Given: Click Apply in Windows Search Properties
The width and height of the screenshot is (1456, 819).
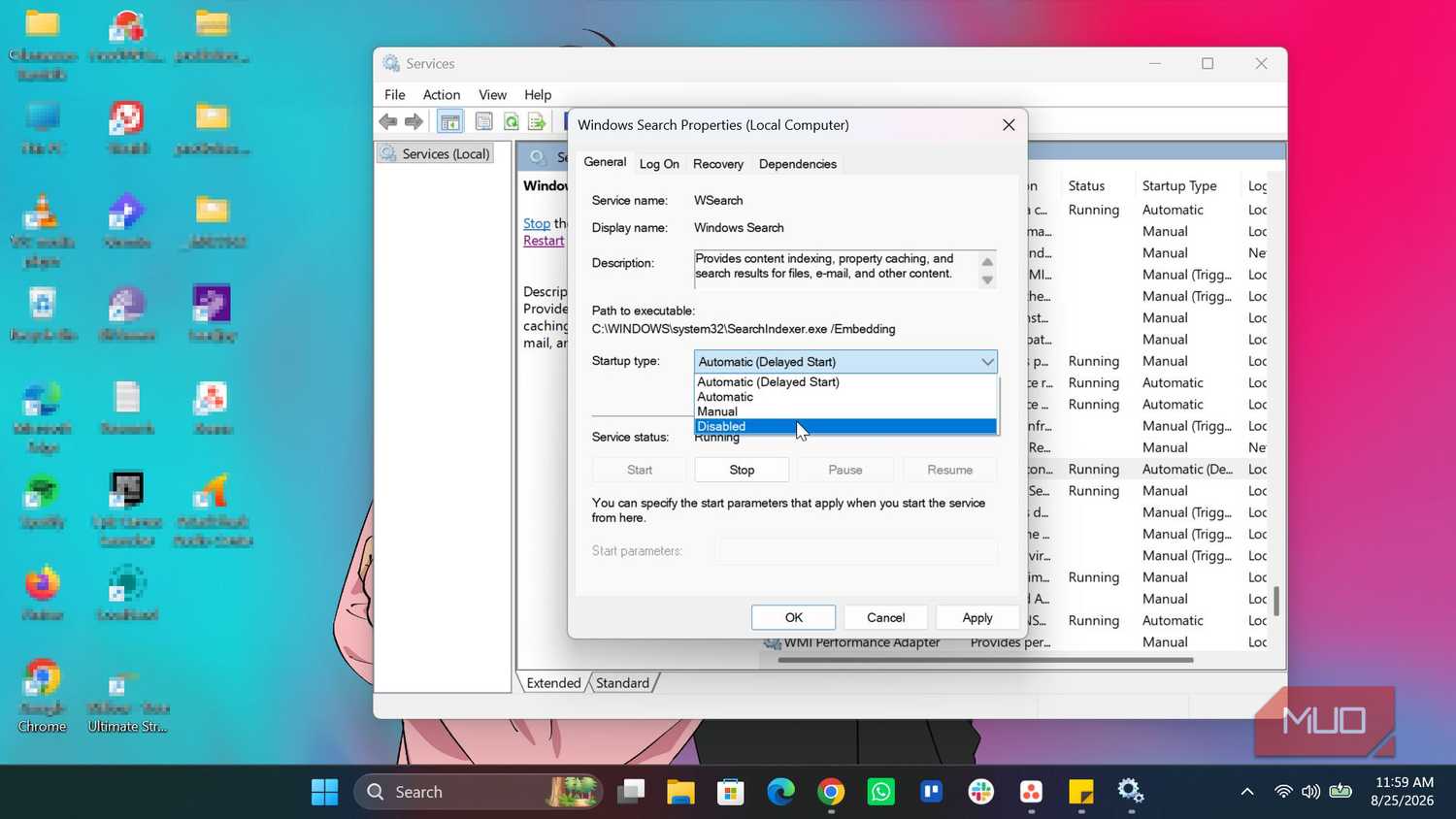Looking at the screenshot, I should (977, 617).
